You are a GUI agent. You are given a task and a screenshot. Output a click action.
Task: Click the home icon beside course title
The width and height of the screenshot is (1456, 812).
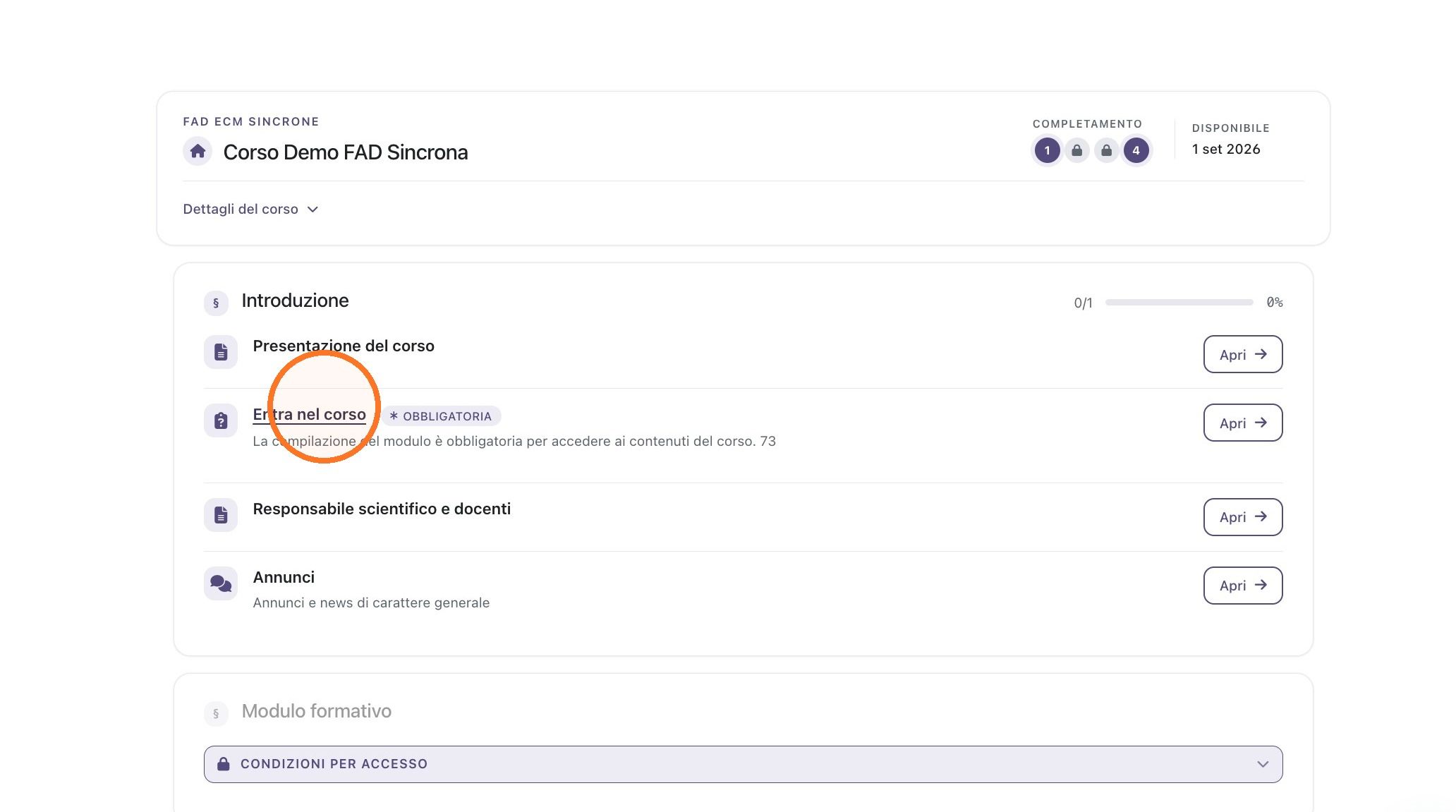[x=198, y=151]
